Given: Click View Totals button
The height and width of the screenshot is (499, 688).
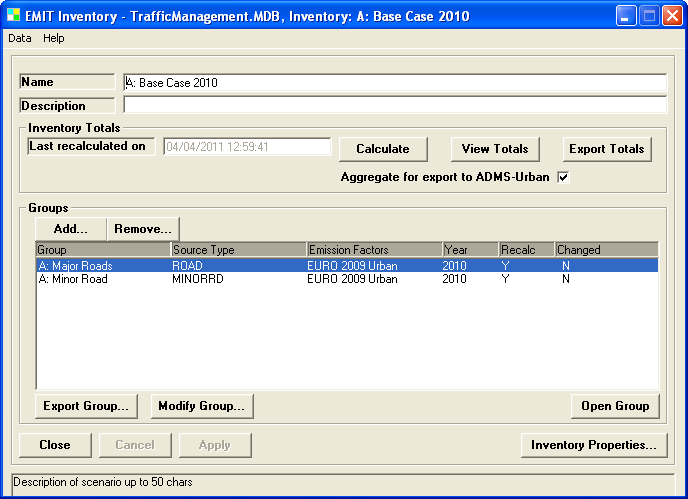Looking at the screenshot, I should point(495,149).
